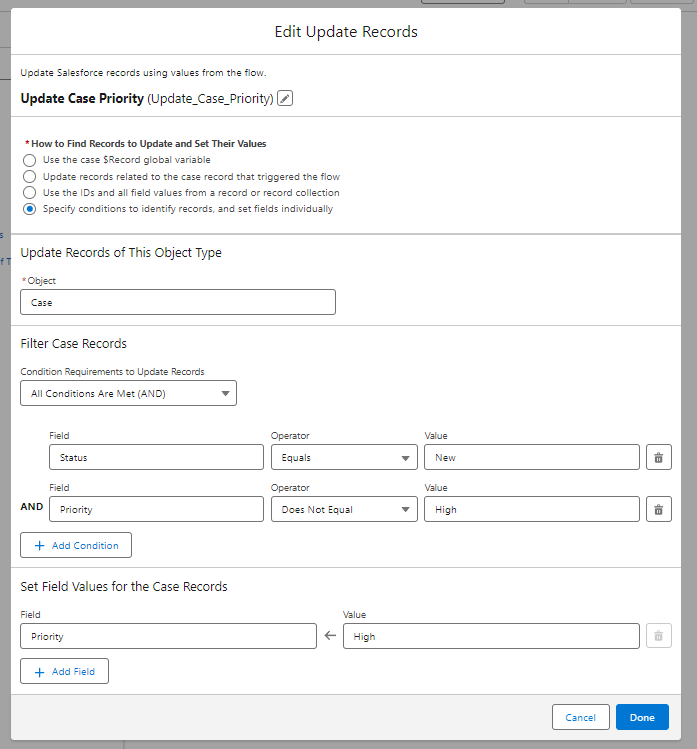Viewport: 697px width, 749px height.
Task: Open the Condition Requirements dropdown
Action: coord(128,393)
